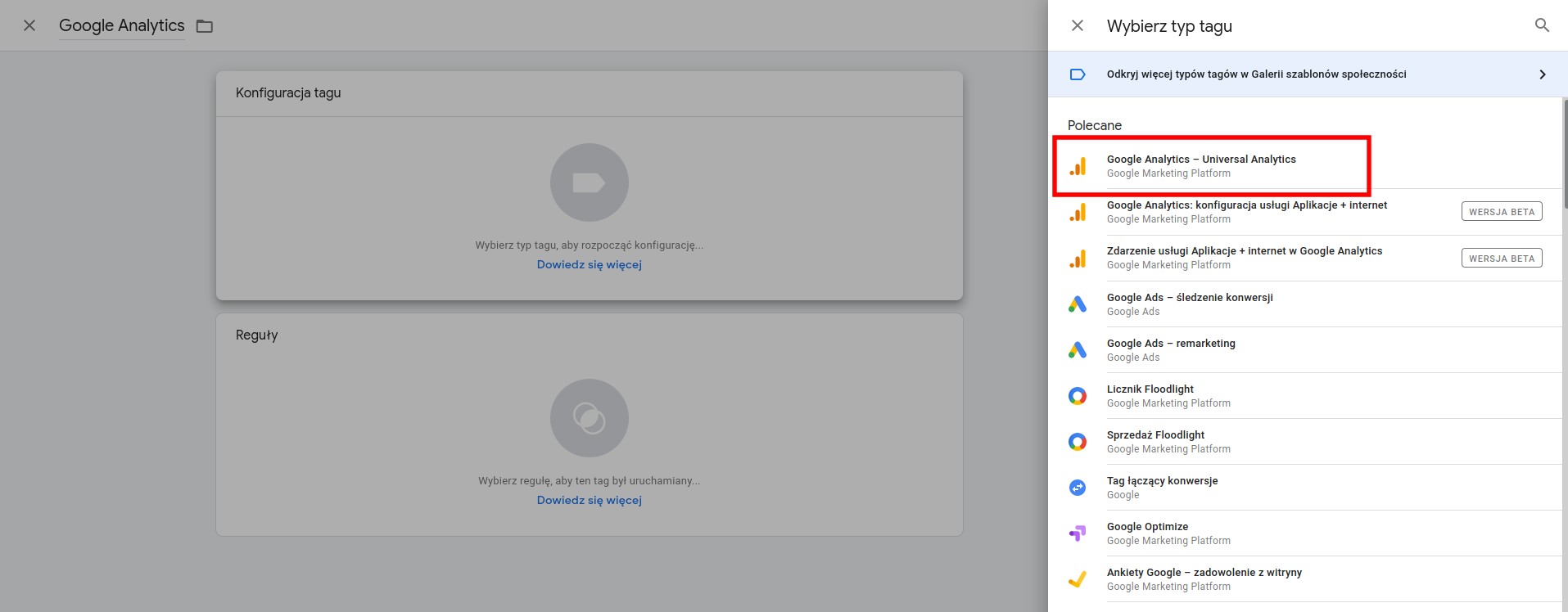This screenshot has width=1568, height=612.
Task: Click the tag placeholder icon in Konfiguracja tagu
Action: pos(590,182)
